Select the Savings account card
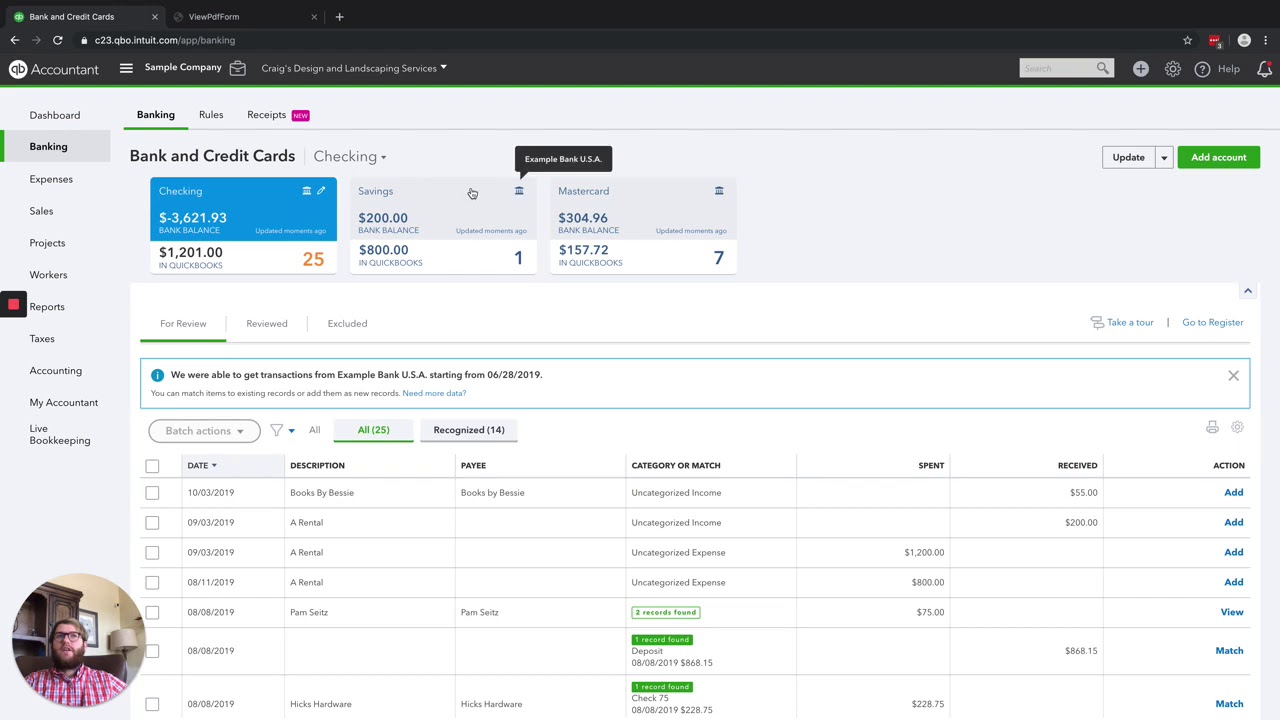 coord(443,225)
